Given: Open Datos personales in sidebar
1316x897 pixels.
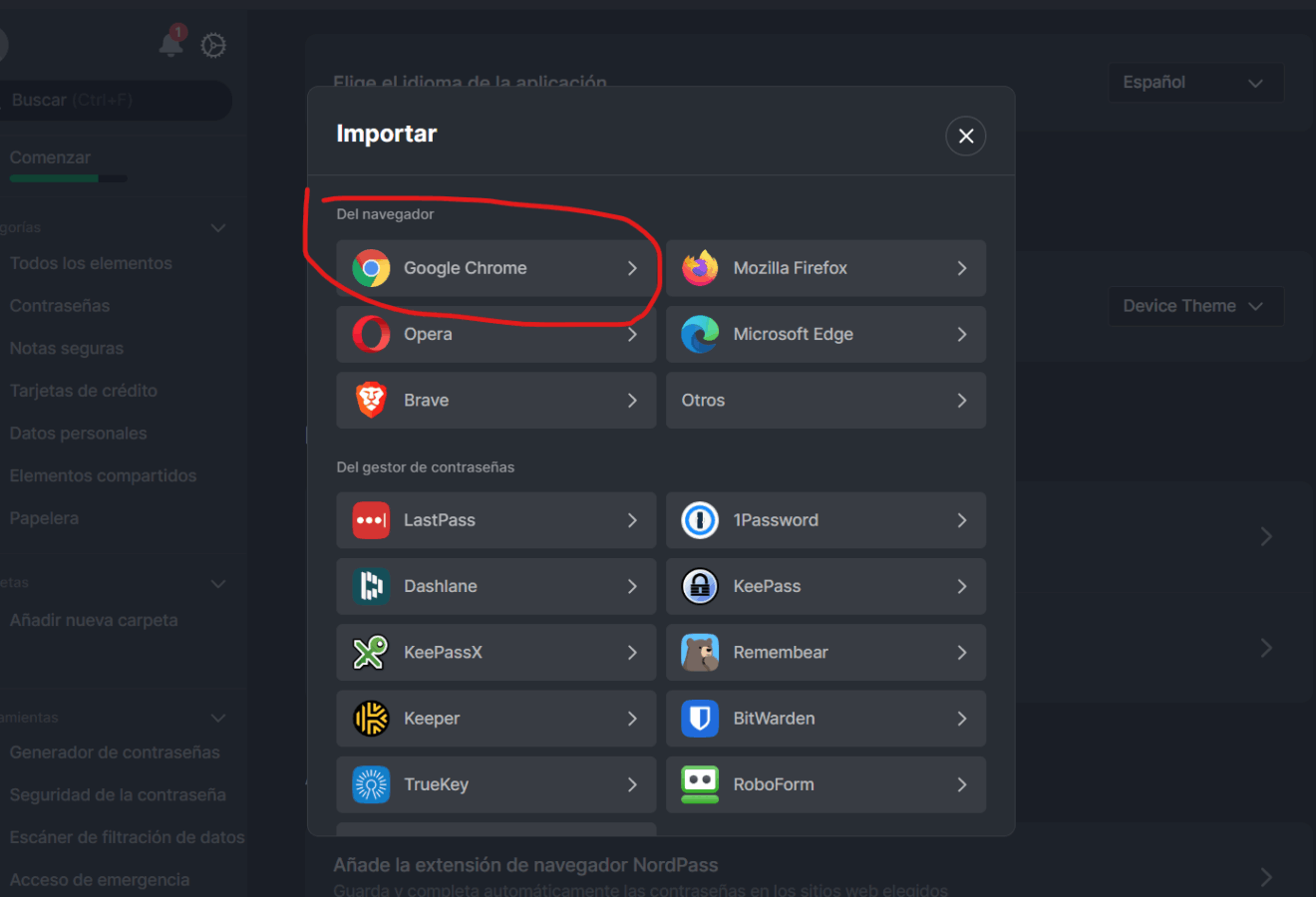Looking at the screenshot, I should [x=79, y=434].
